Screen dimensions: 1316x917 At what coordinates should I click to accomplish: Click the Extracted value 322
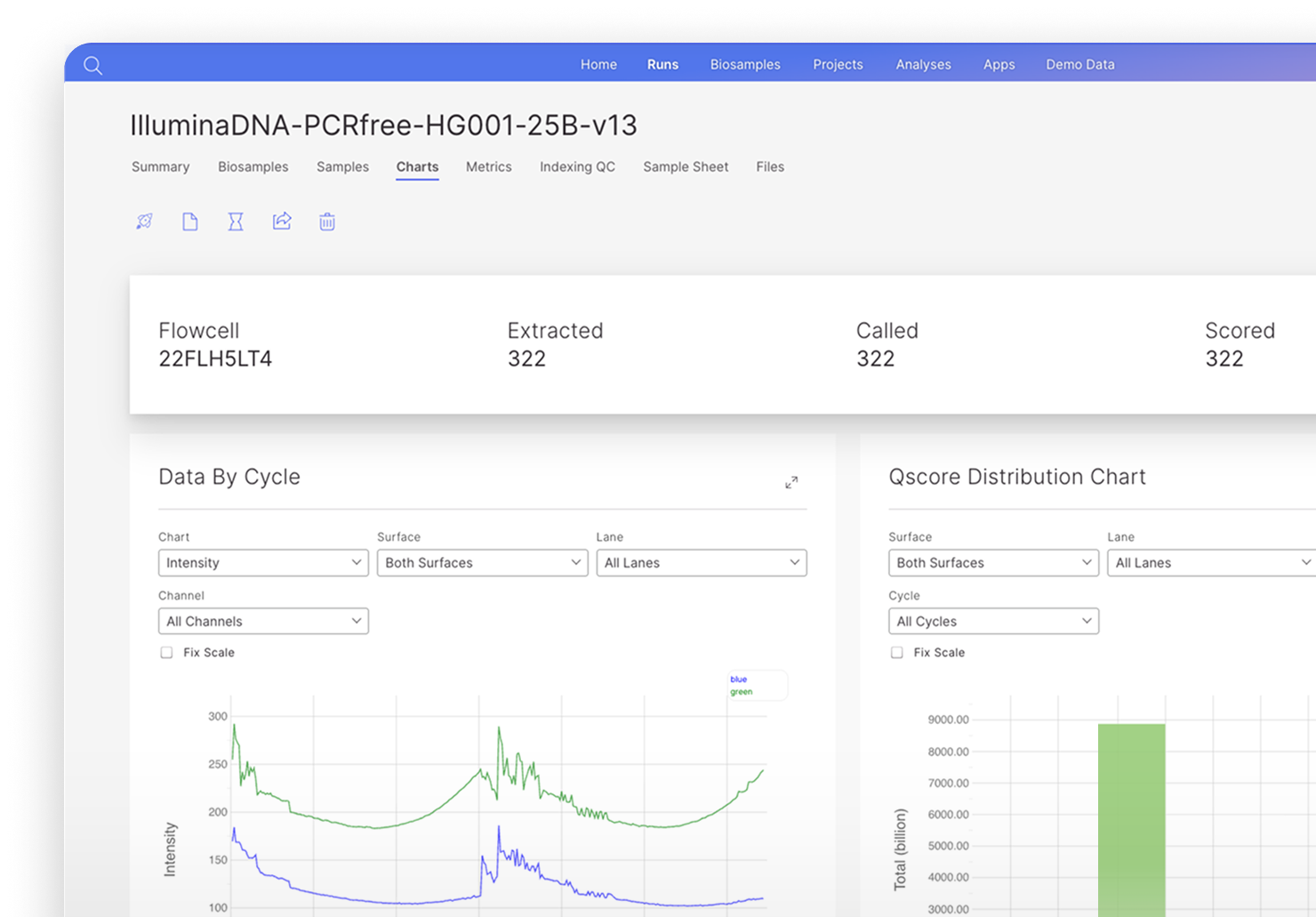click(526, 359)
